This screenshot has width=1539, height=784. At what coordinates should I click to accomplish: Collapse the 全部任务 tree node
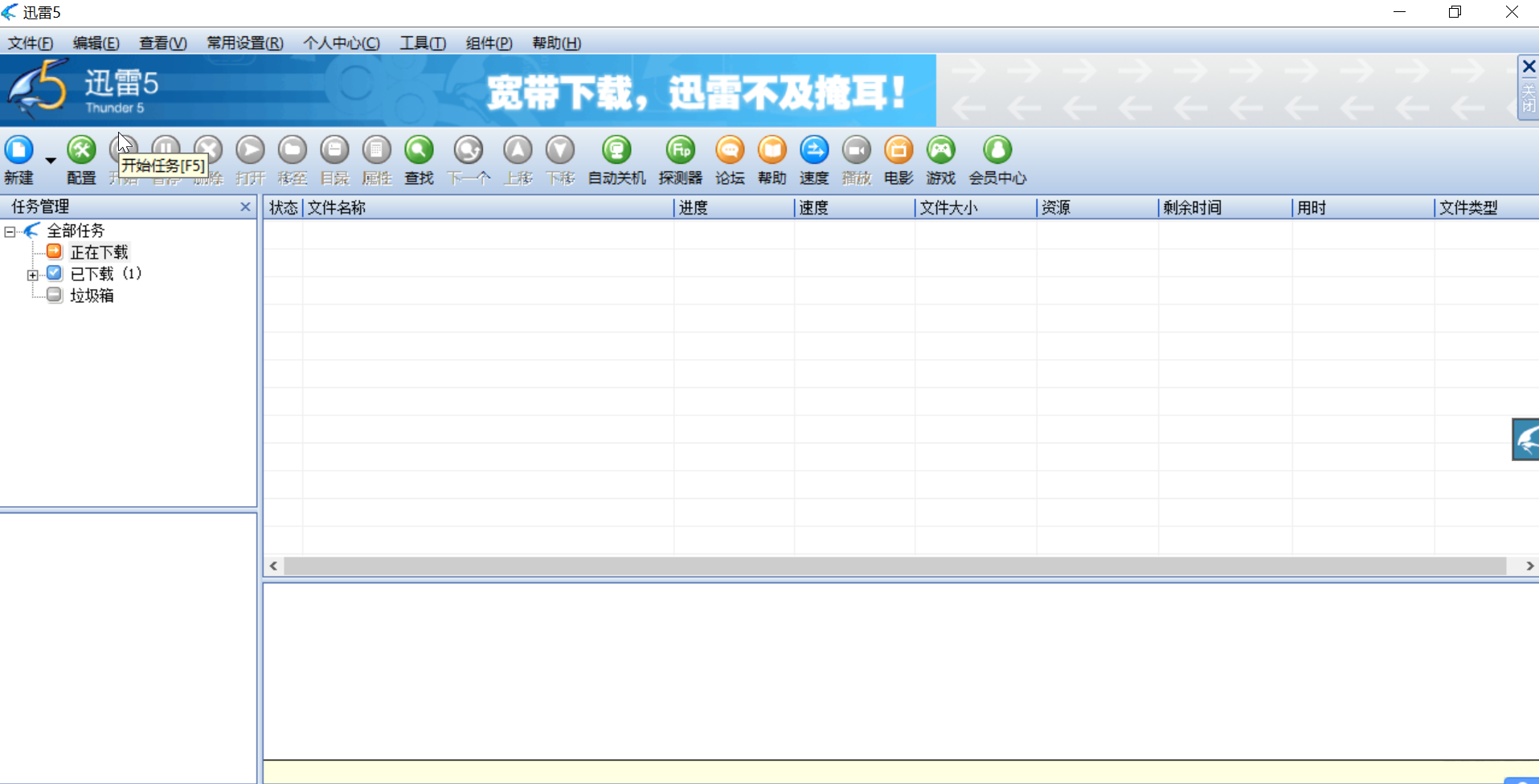[10, 231]
